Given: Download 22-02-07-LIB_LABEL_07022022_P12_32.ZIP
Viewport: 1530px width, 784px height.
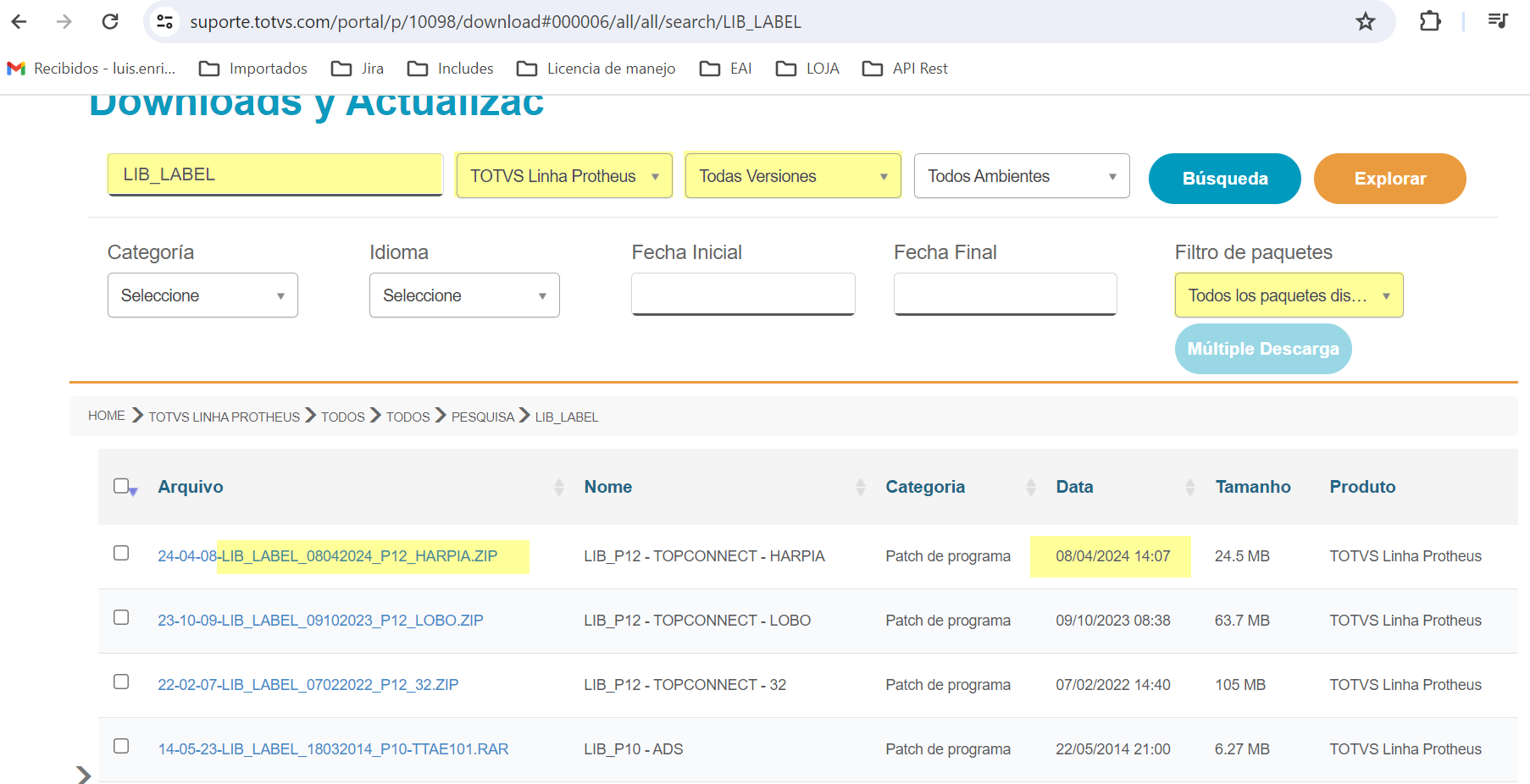Looking at the screenshot, I should pyautogui.click(x=308, y=685).
